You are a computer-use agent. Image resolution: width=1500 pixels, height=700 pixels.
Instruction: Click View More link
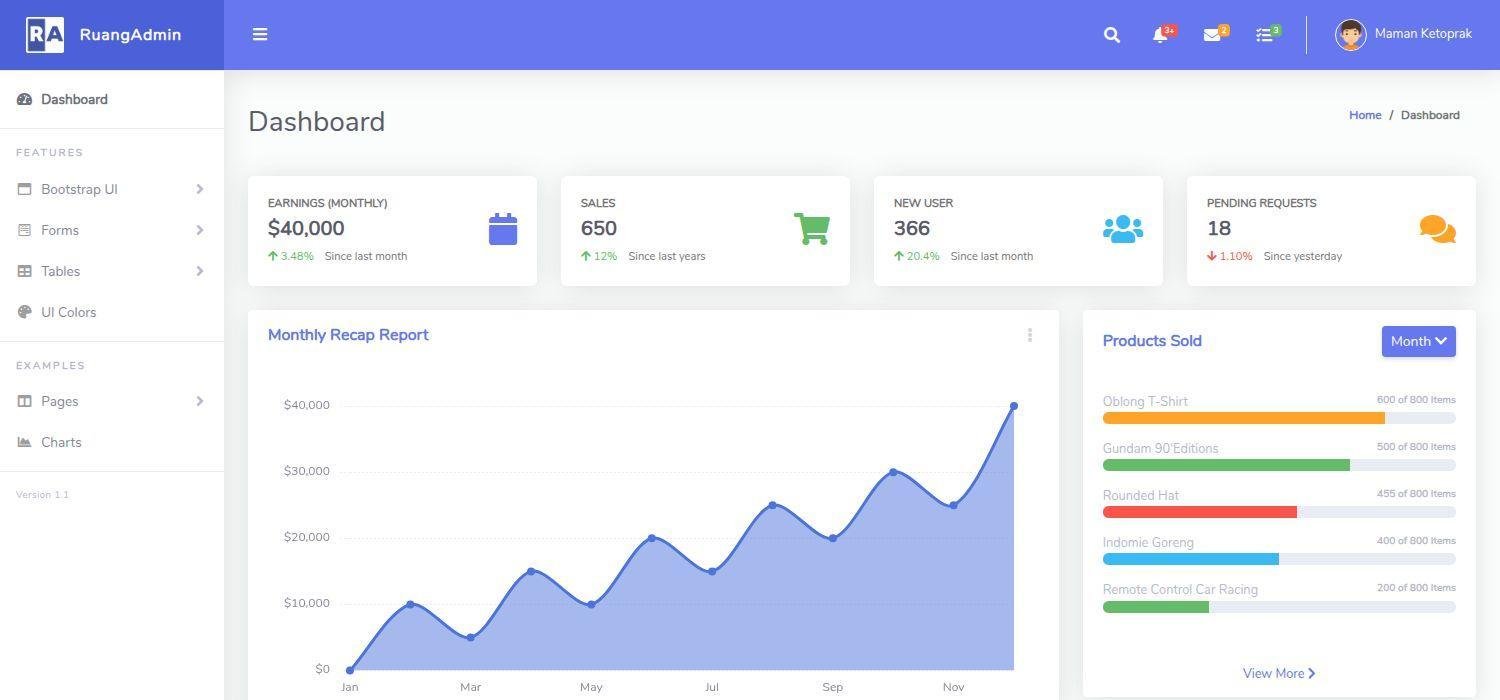coord(1279,673)
